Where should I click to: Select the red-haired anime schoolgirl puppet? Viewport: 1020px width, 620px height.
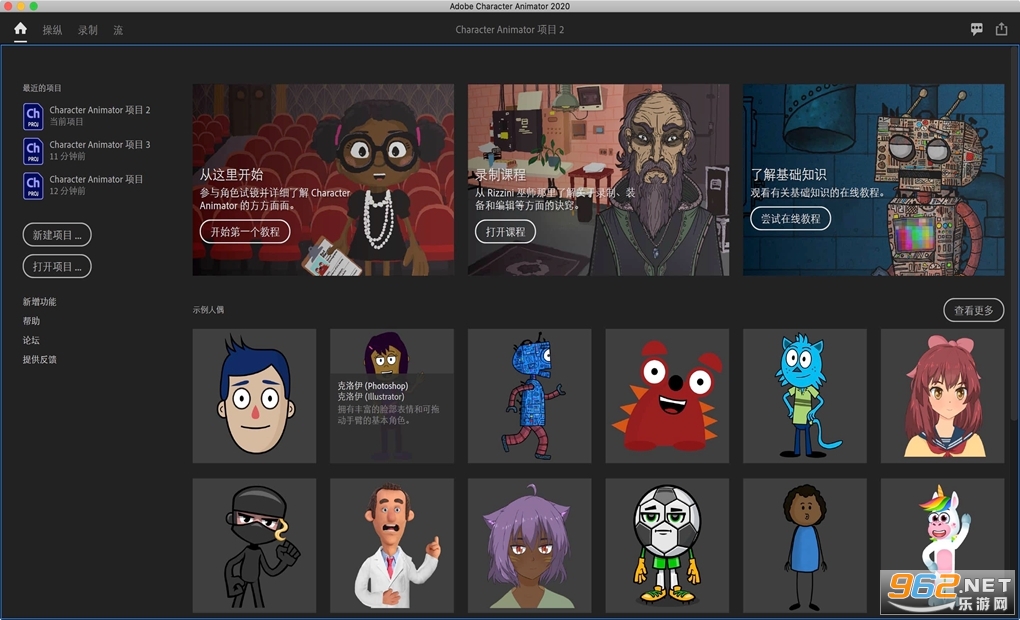tap(942, 396)
